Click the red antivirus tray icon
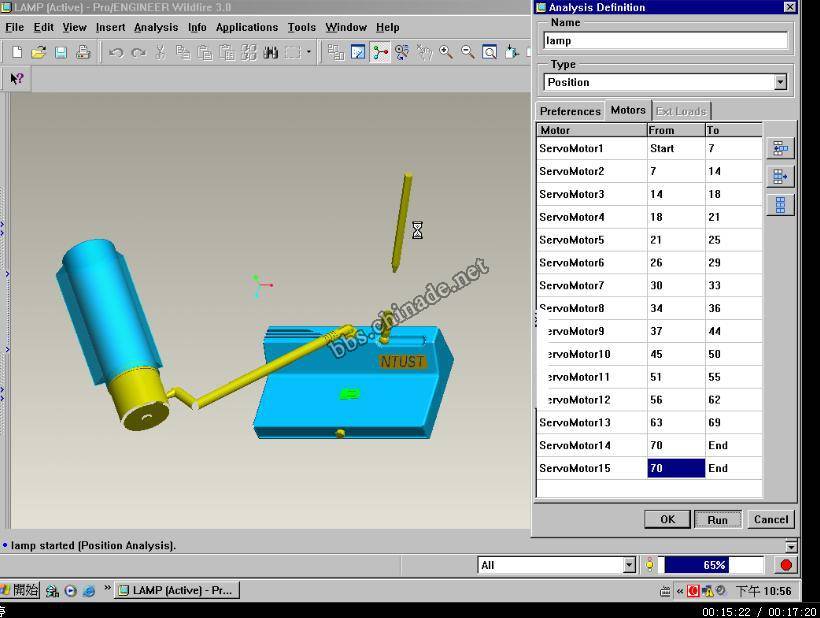Screen dimensions: 820x618 [693, 591]
